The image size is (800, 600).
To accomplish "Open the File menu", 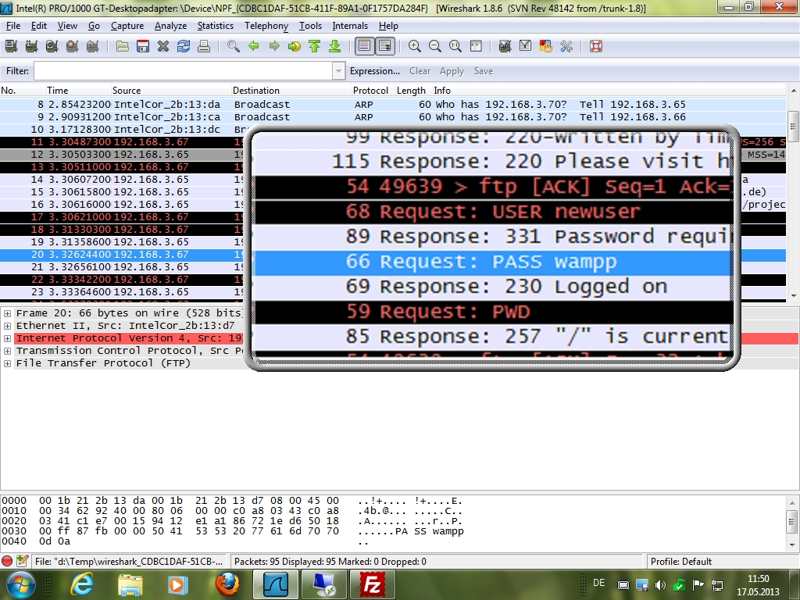I will coord(13,26).
